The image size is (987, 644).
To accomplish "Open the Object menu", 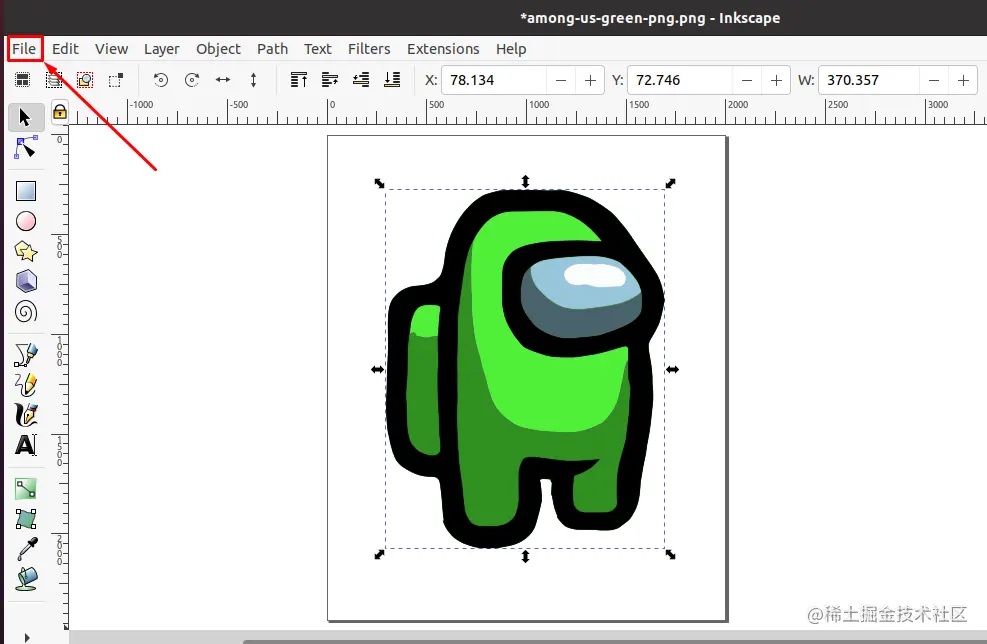I will tap(218, 48).
